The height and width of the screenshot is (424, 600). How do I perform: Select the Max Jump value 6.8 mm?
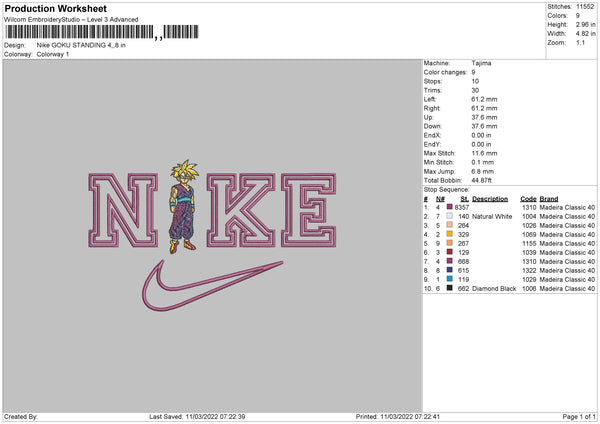tap(483, 171)
